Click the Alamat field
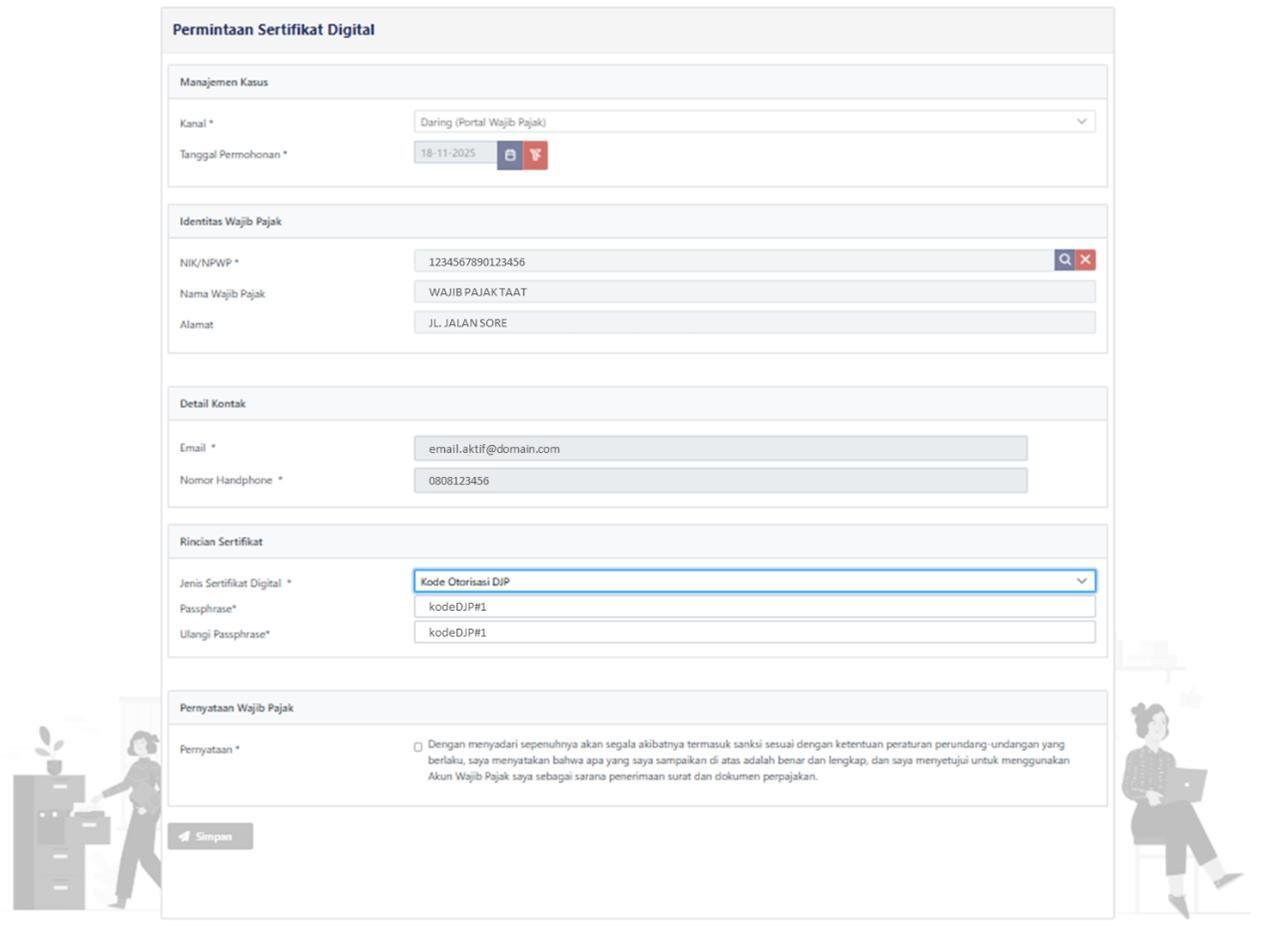Viewport: 1261px width, 934px height. (754, 323)
